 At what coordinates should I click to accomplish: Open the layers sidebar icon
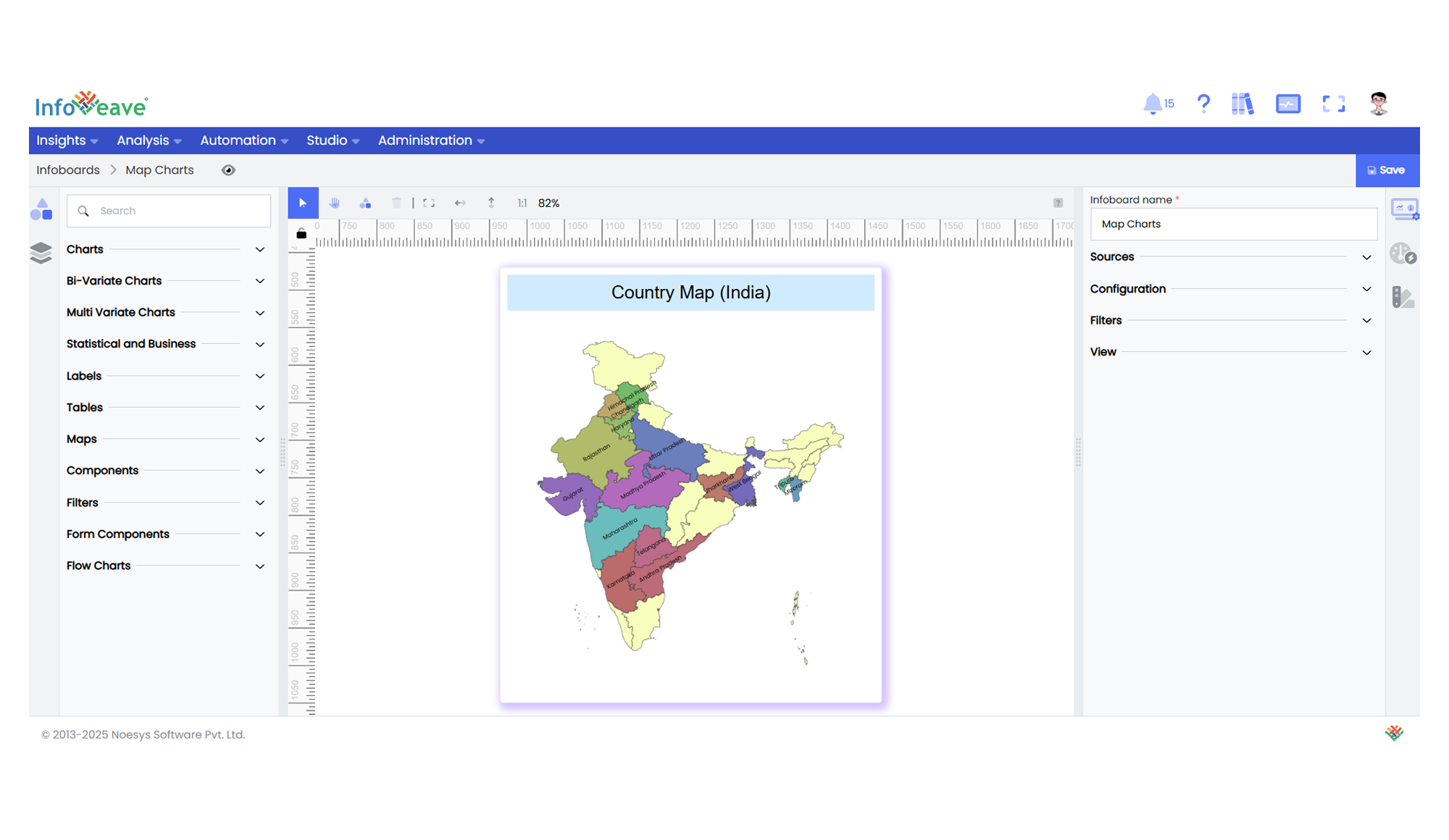(x=41, y=253)
